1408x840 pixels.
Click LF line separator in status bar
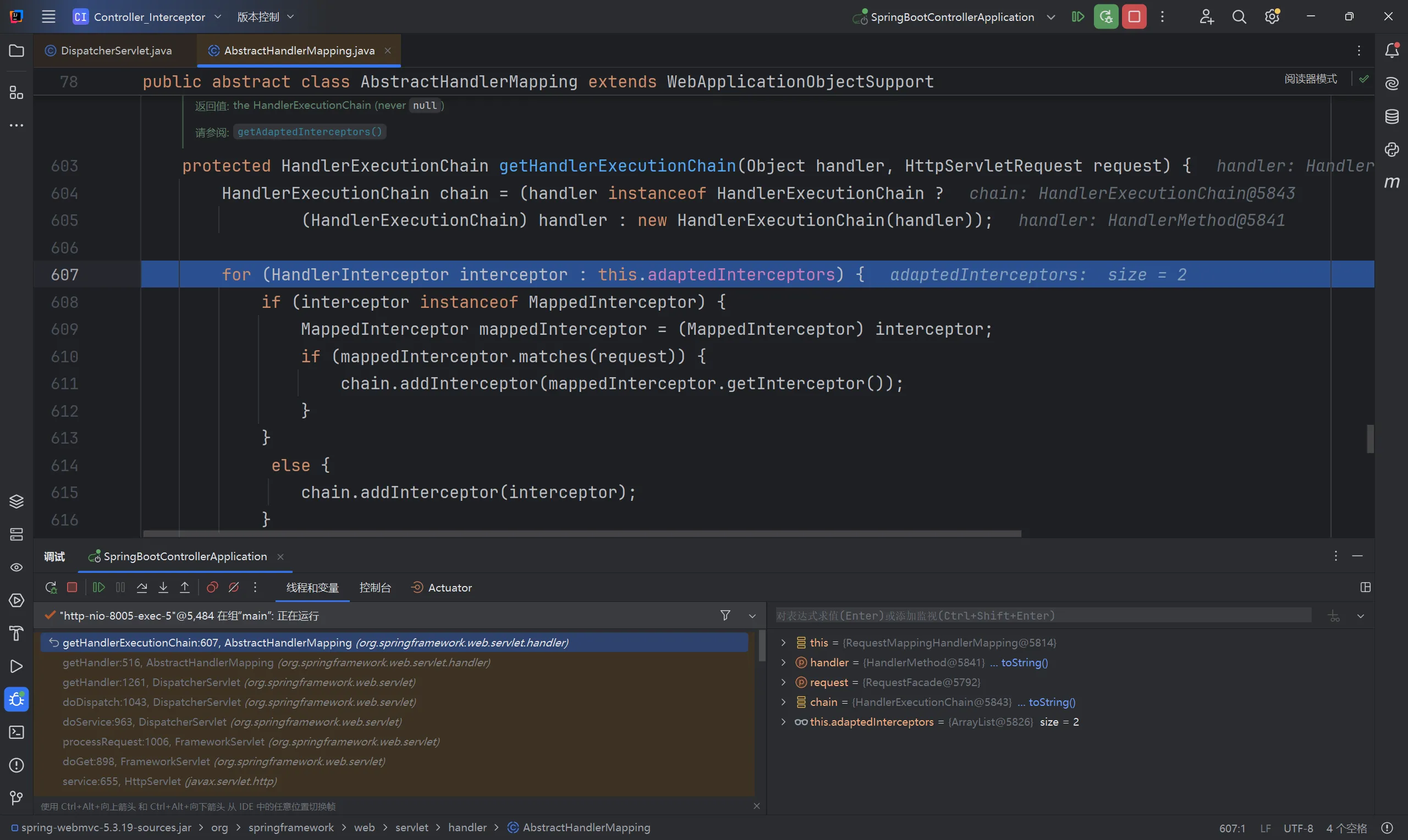coord(1266,828)
